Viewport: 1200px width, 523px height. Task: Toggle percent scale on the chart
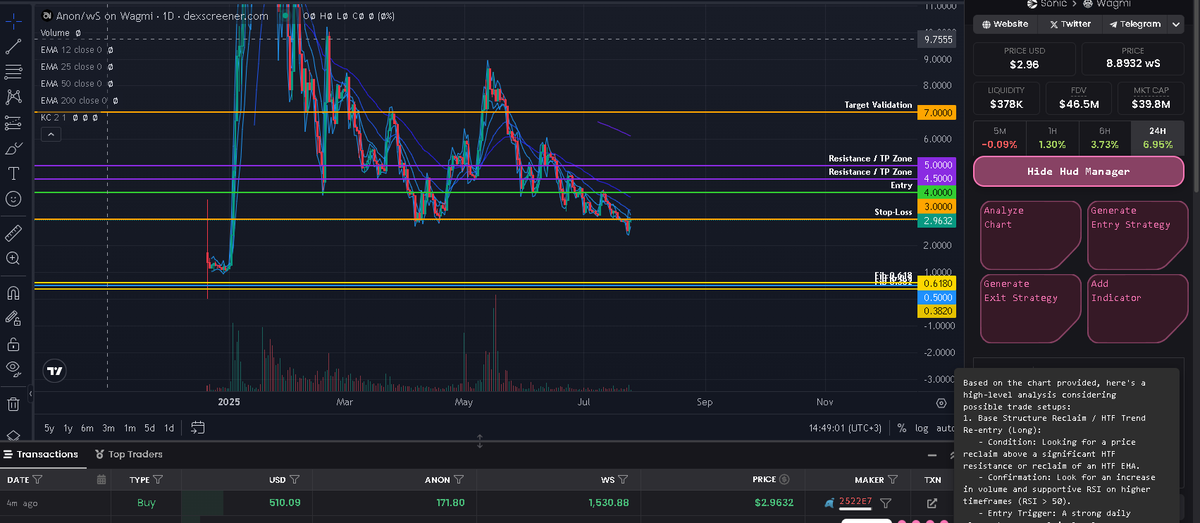point(902,428)
